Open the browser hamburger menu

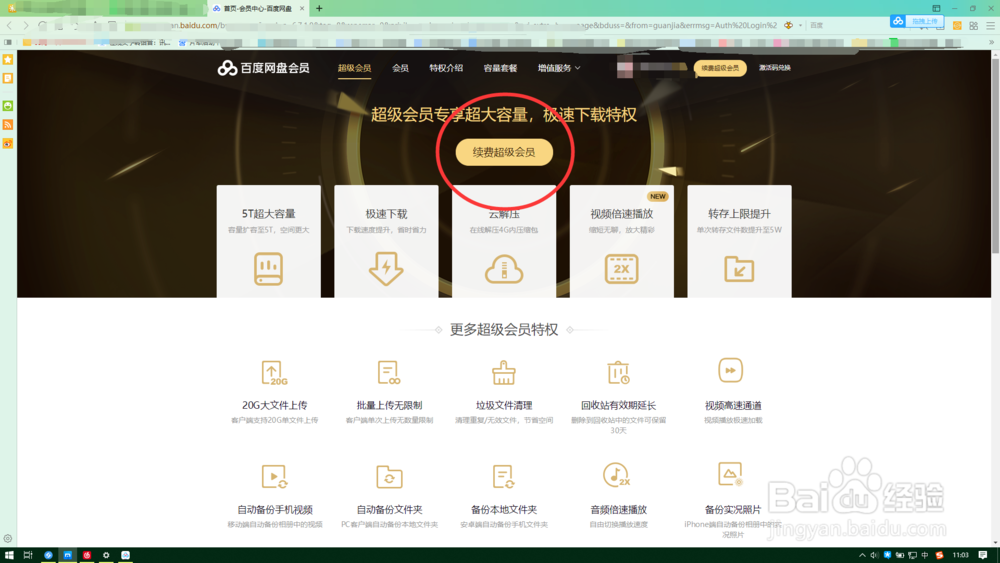(x=990, y=26)
